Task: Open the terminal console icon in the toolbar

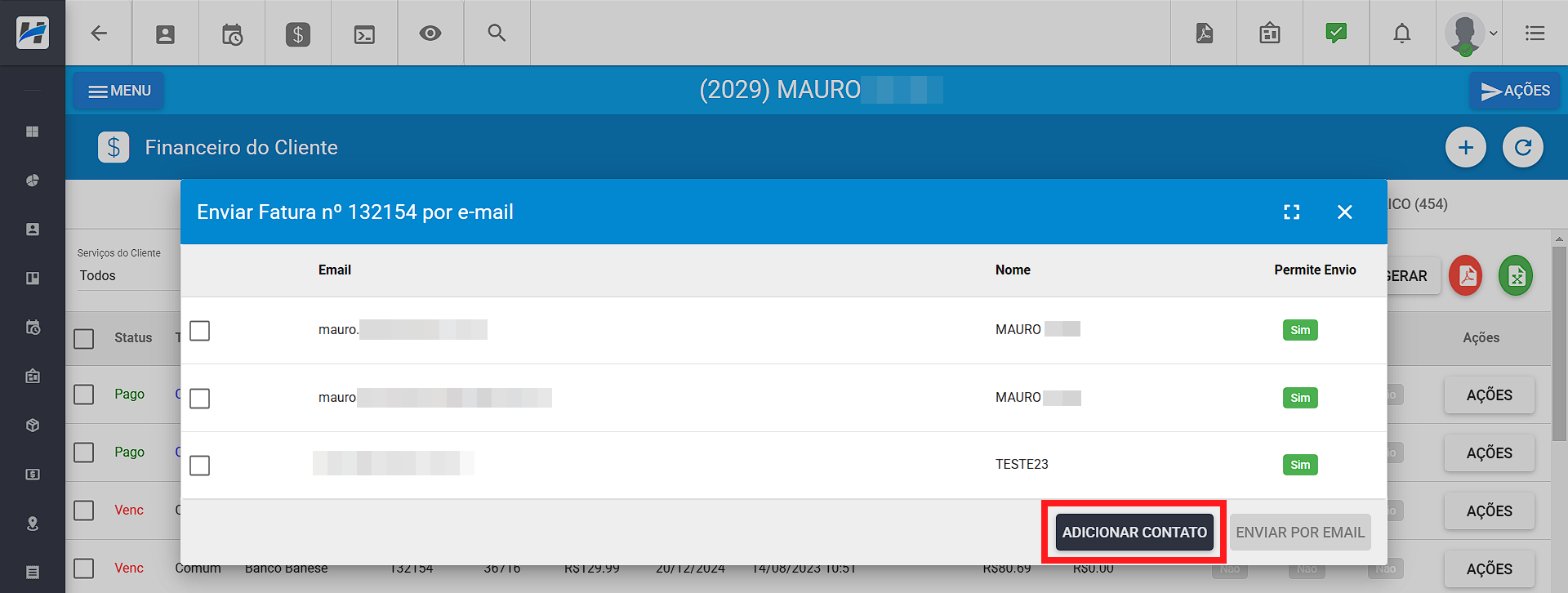Action: (x=364, y=34)
